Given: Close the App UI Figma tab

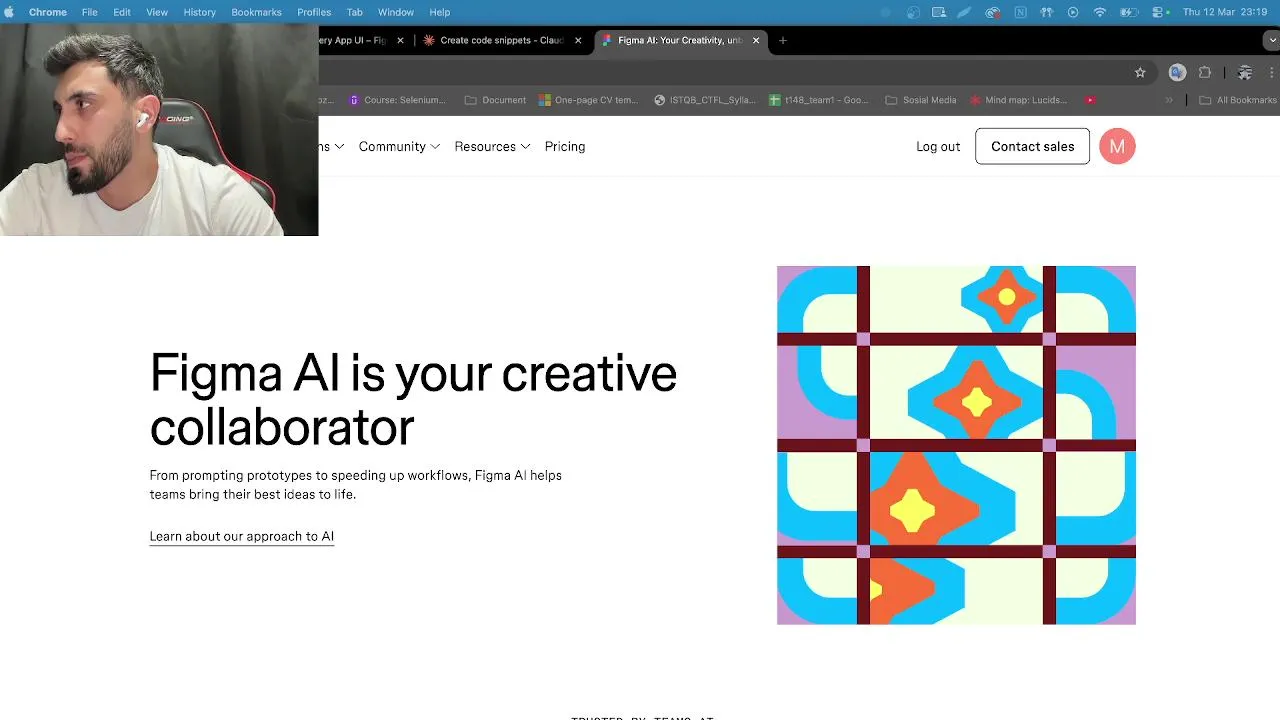Looking at the screenshot, I should (401, 40).
